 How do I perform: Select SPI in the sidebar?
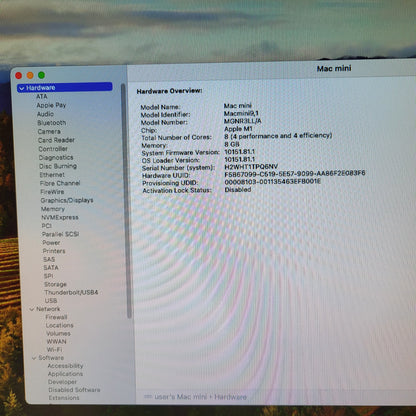coord(49,276)
